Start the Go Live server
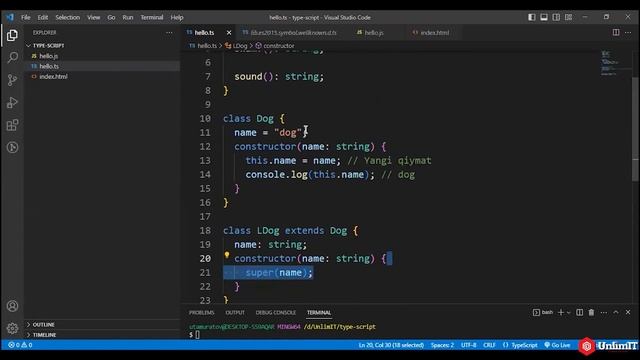The height and width of the screenshot is (360, 640). pyautogui.click(x=557, y=345)
